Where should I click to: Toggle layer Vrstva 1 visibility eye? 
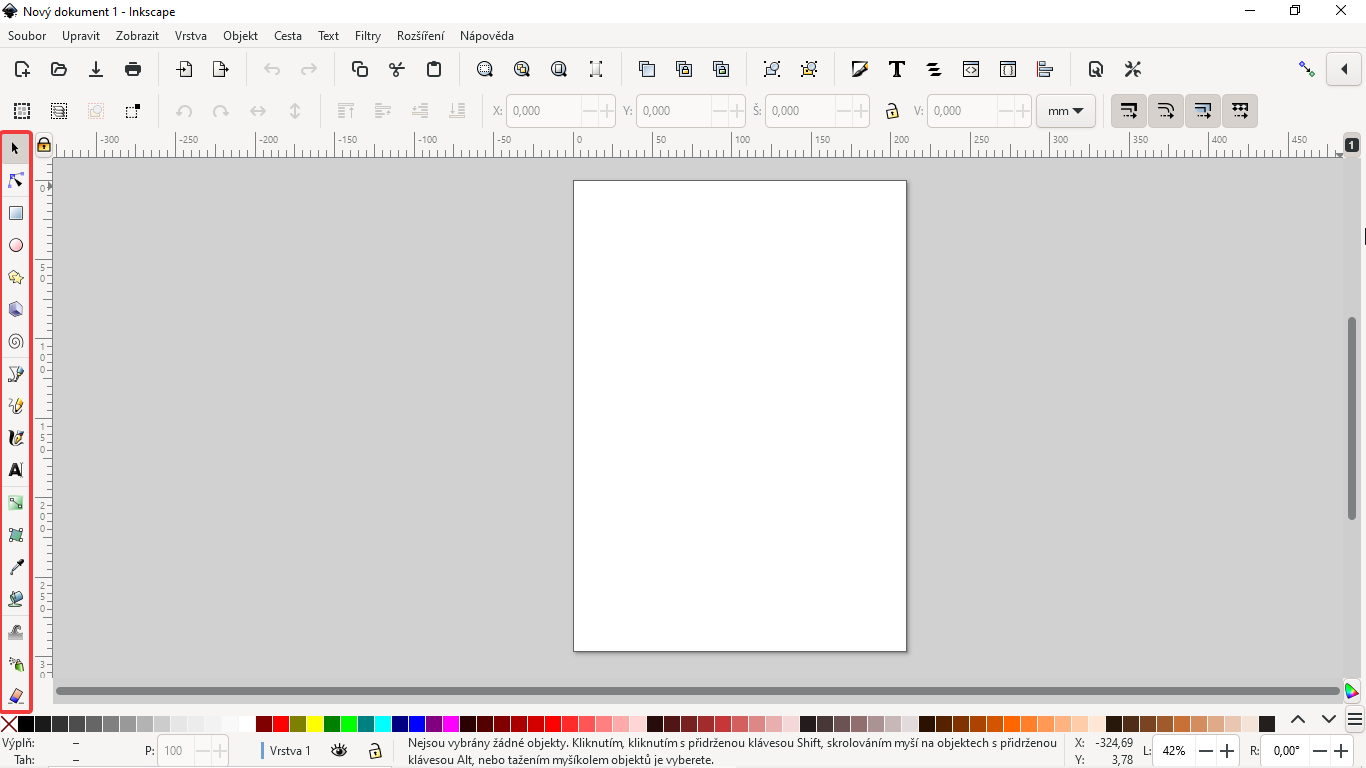(x=339, y=750)
